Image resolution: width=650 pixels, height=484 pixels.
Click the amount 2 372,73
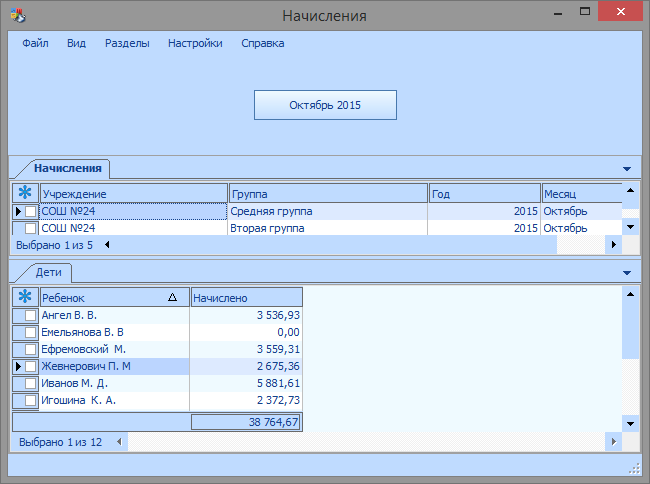pyautogui.click(x=278, y=400)
